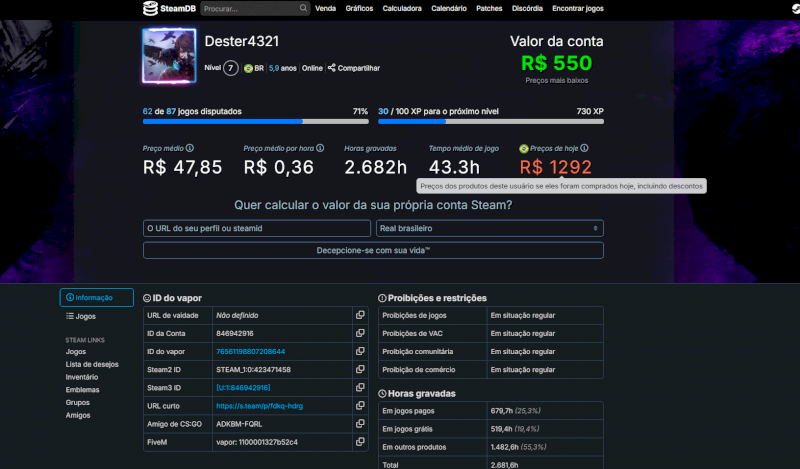Open Amigos Steam link
The width and height of the screenshot is (800, 469).
[78, 415]
